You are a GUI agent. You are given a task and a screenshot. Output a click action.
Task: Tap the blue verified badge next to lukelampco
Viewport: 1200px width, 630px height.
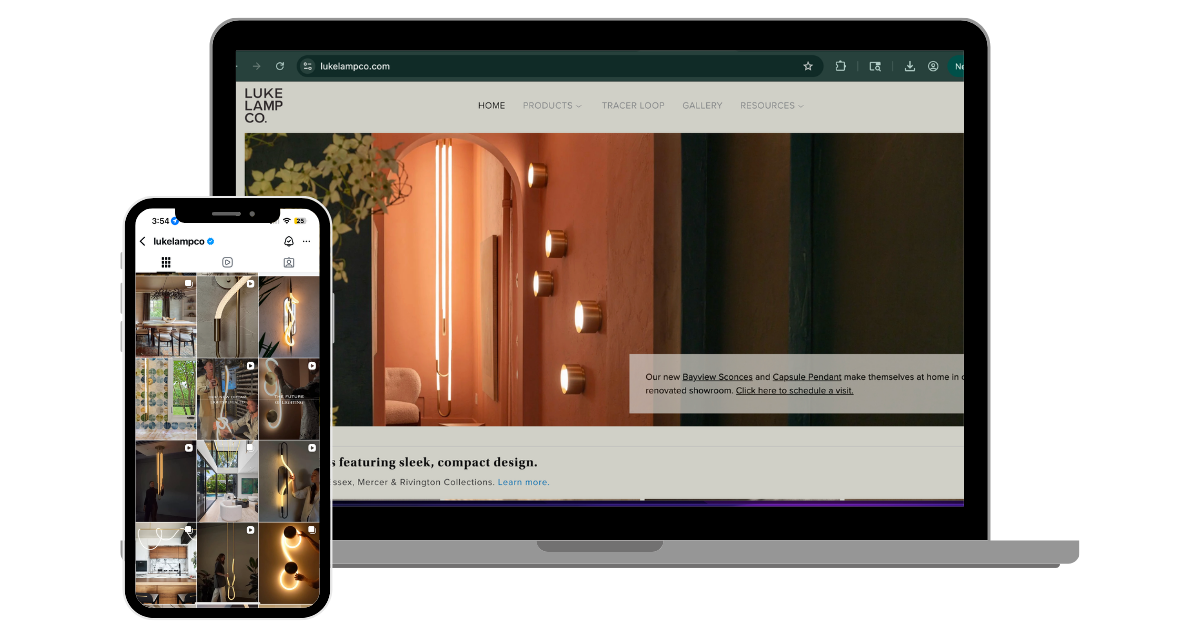coord(210,241)
